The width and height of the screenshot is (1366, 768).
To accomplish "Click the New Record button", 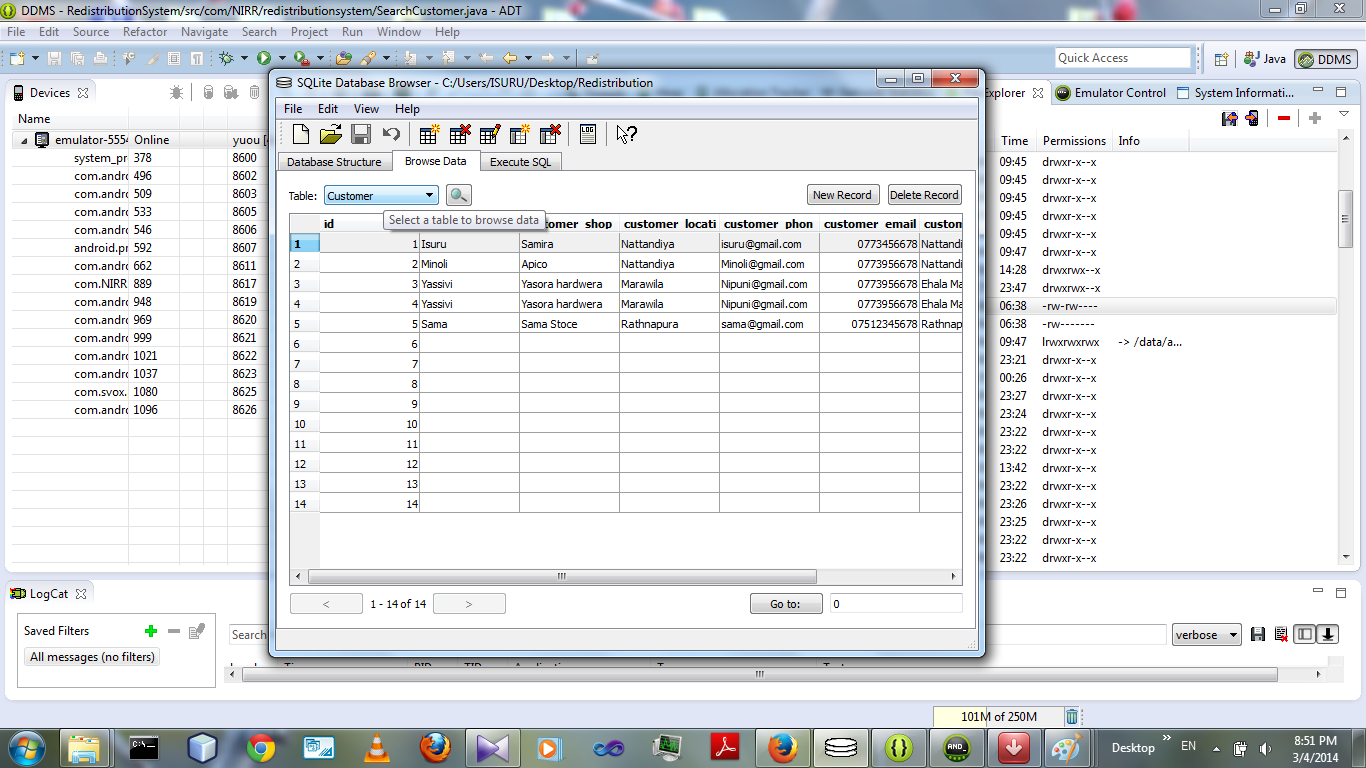I will (x=842, y=195).
